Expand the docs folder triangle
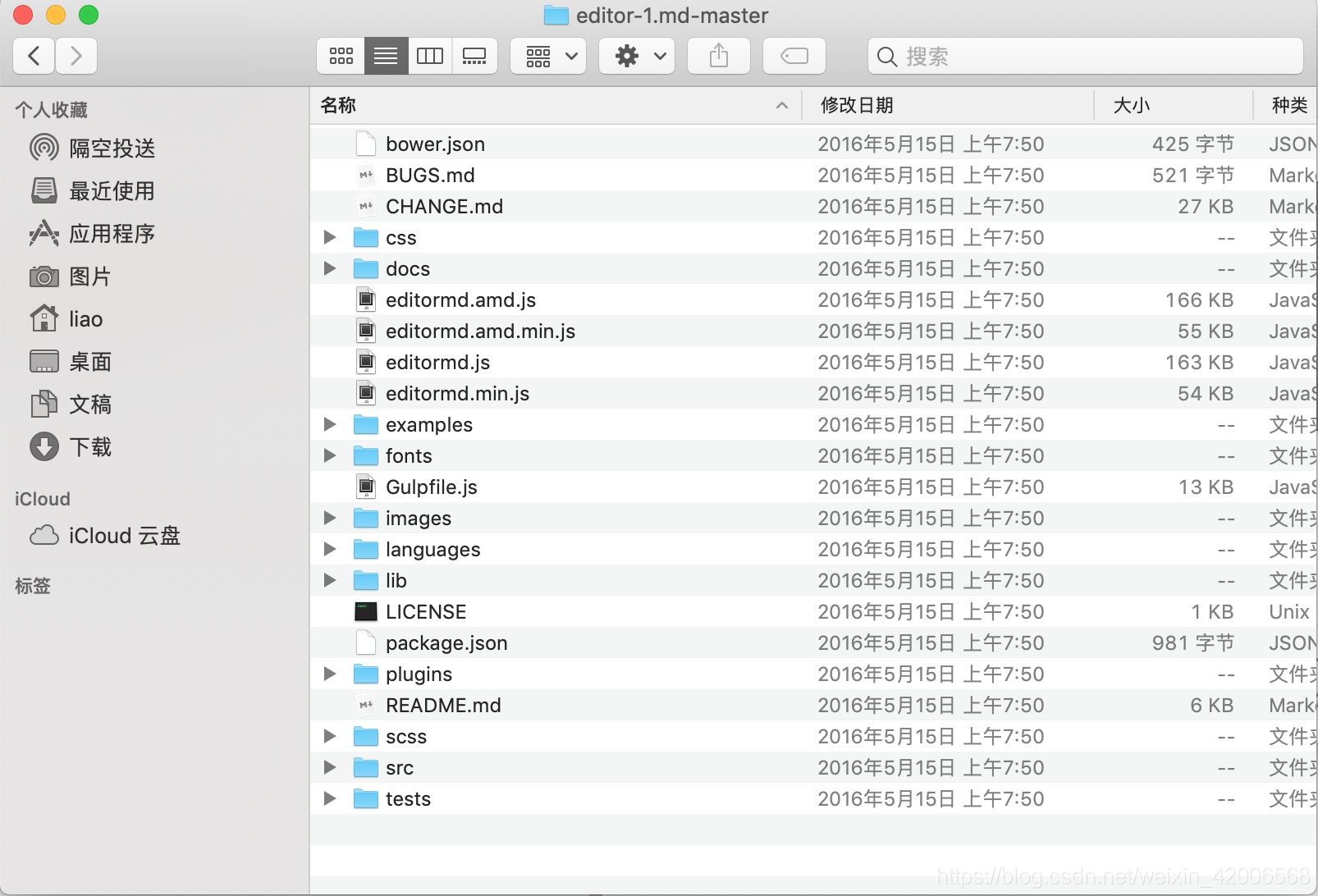The width and height of the screenshot is (1318, 896). tap(330, 268)
